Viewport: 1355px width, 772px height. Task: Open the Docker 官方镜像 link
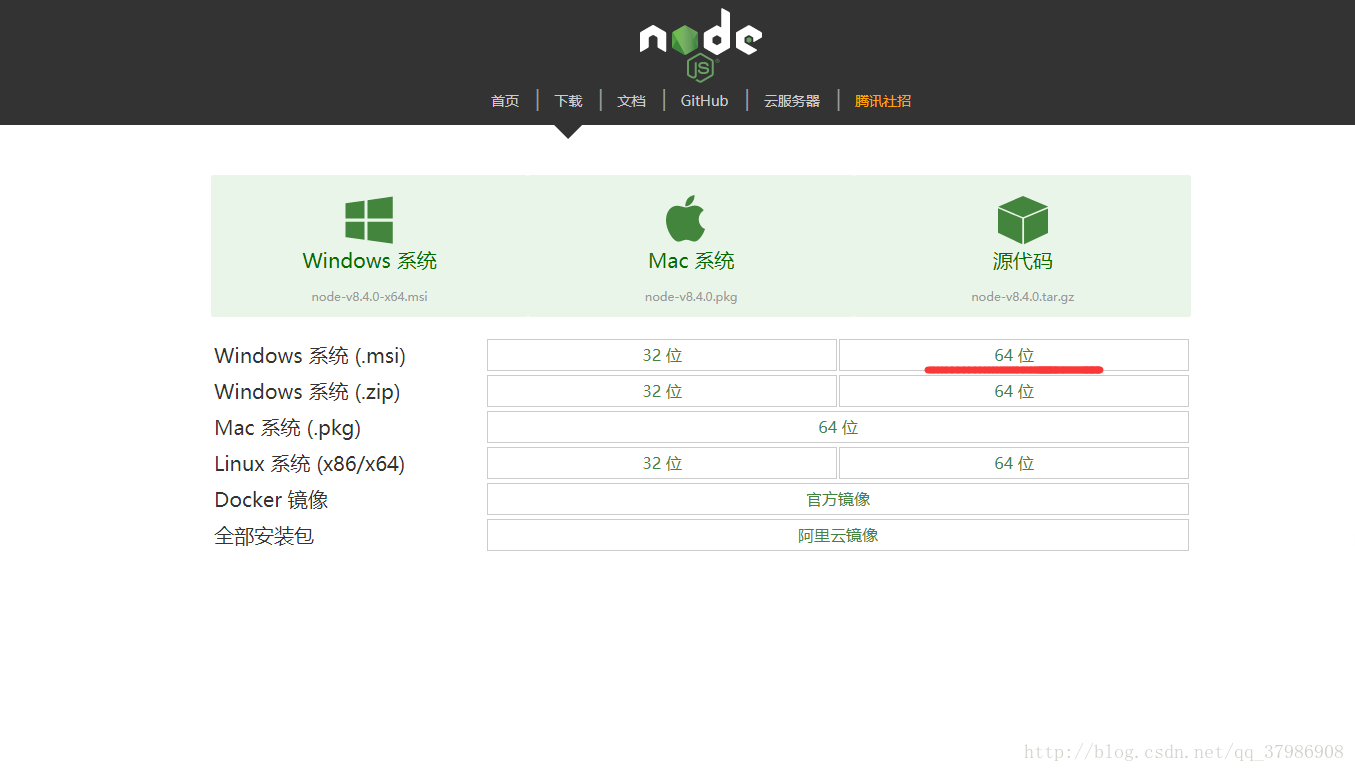point(838,499)
